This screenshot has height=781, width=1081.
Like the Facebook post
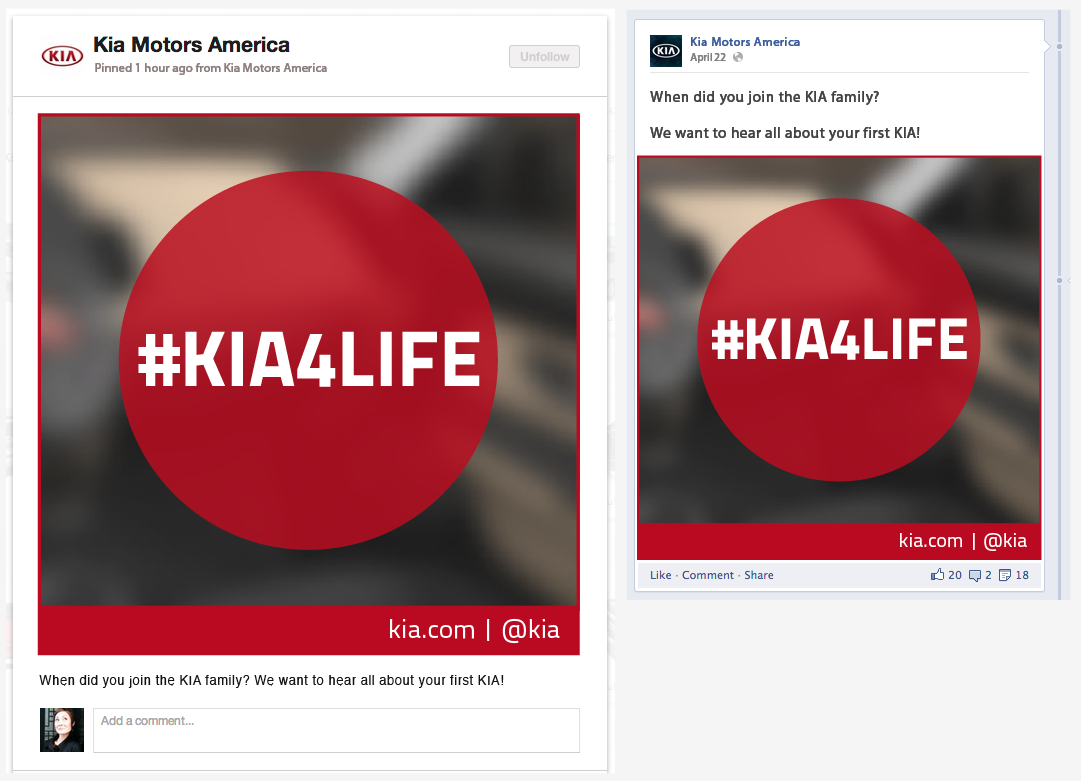click(660, 575)
